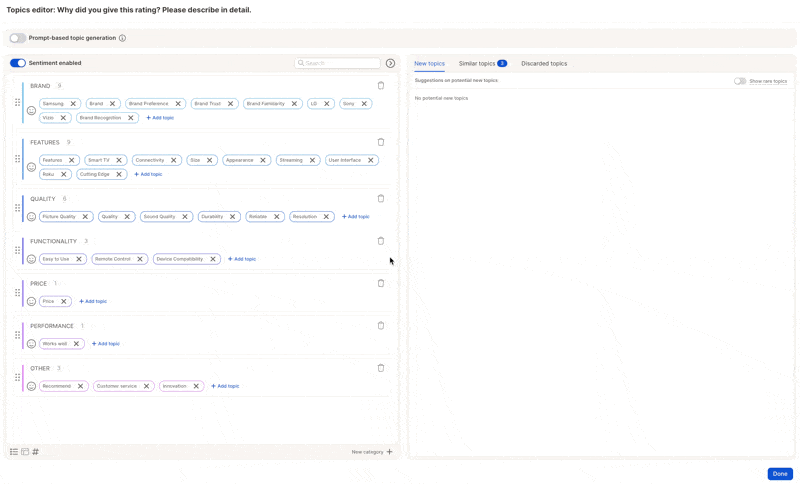Viewport: 800px width, 484px height.
Task: Click Add topic in the QUALITY category
Action: pyautogui.click(x=356, y=217)
